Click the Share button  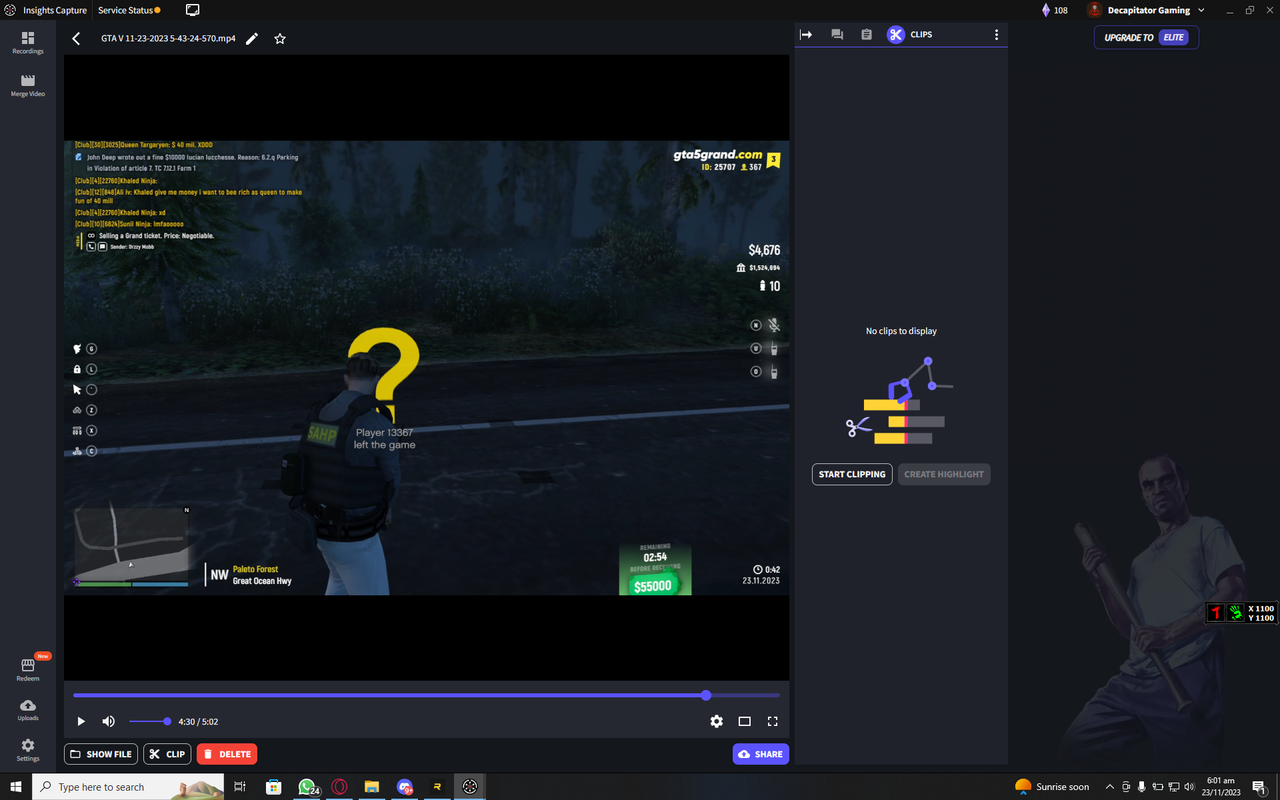[x=760, y=754]
